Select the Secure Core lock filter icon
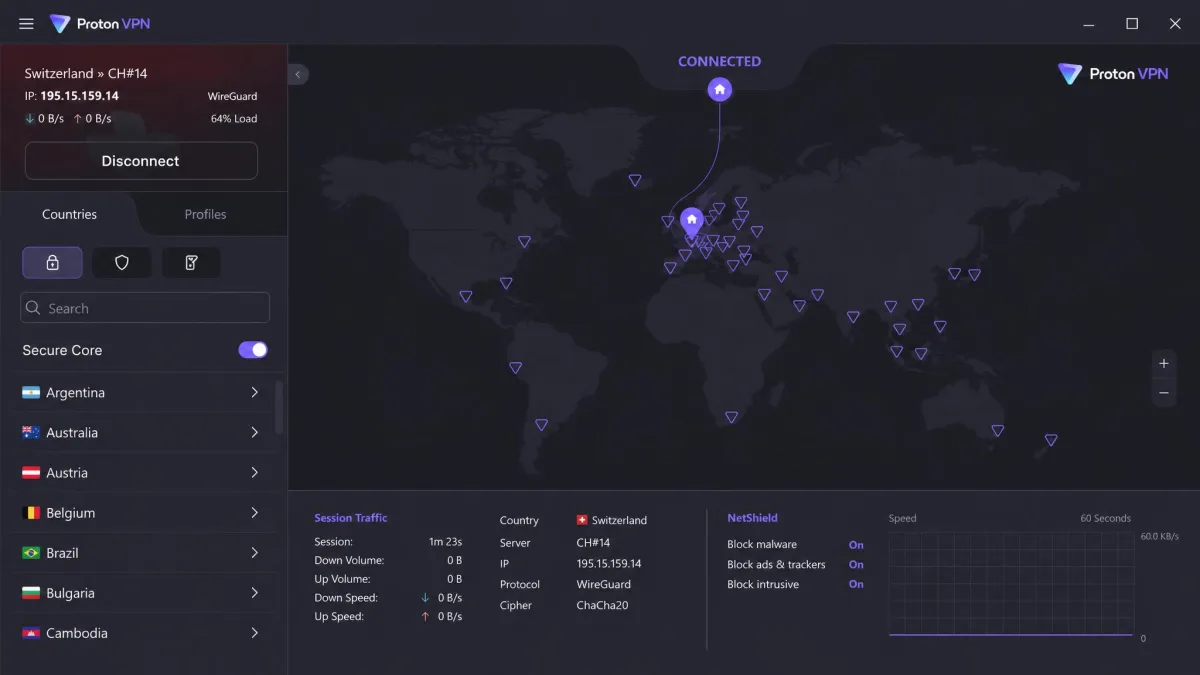The image size is (1200, 675). click(52, 263)
